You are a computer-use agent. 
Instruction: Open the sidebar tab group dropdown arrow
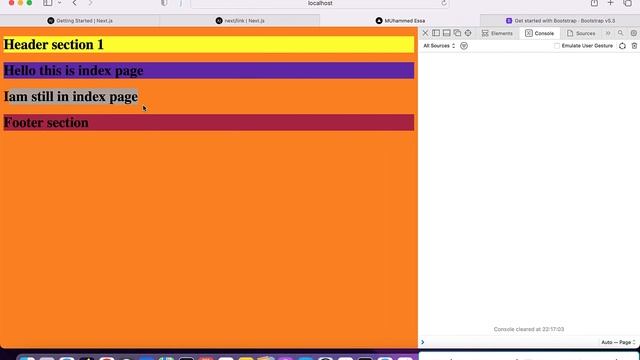(x=60, y=3)
